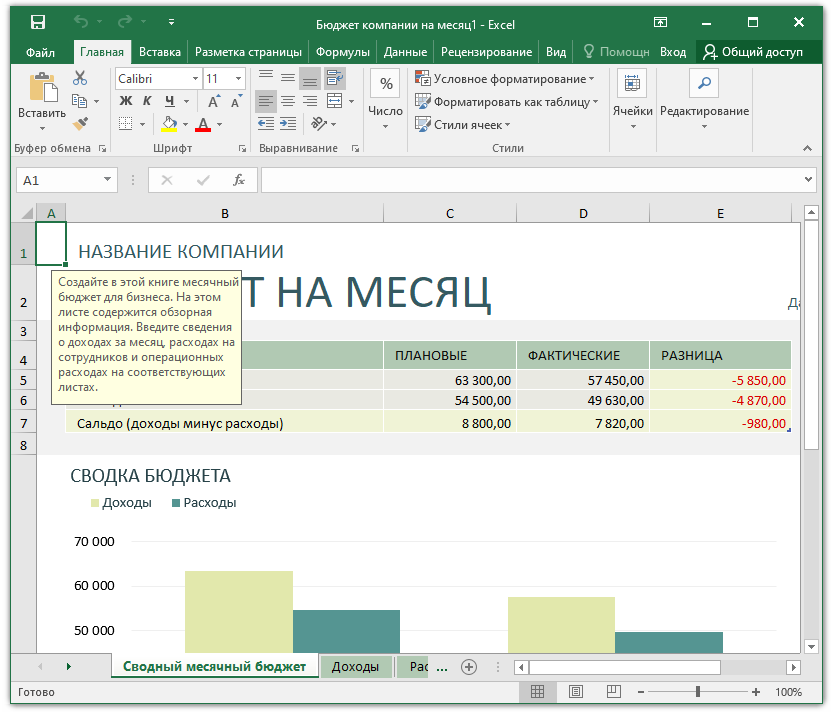Open font size 11 dropdown
The width and height of the screenshot is (832, 712).
pyautogui.click(x=238, y=79)
